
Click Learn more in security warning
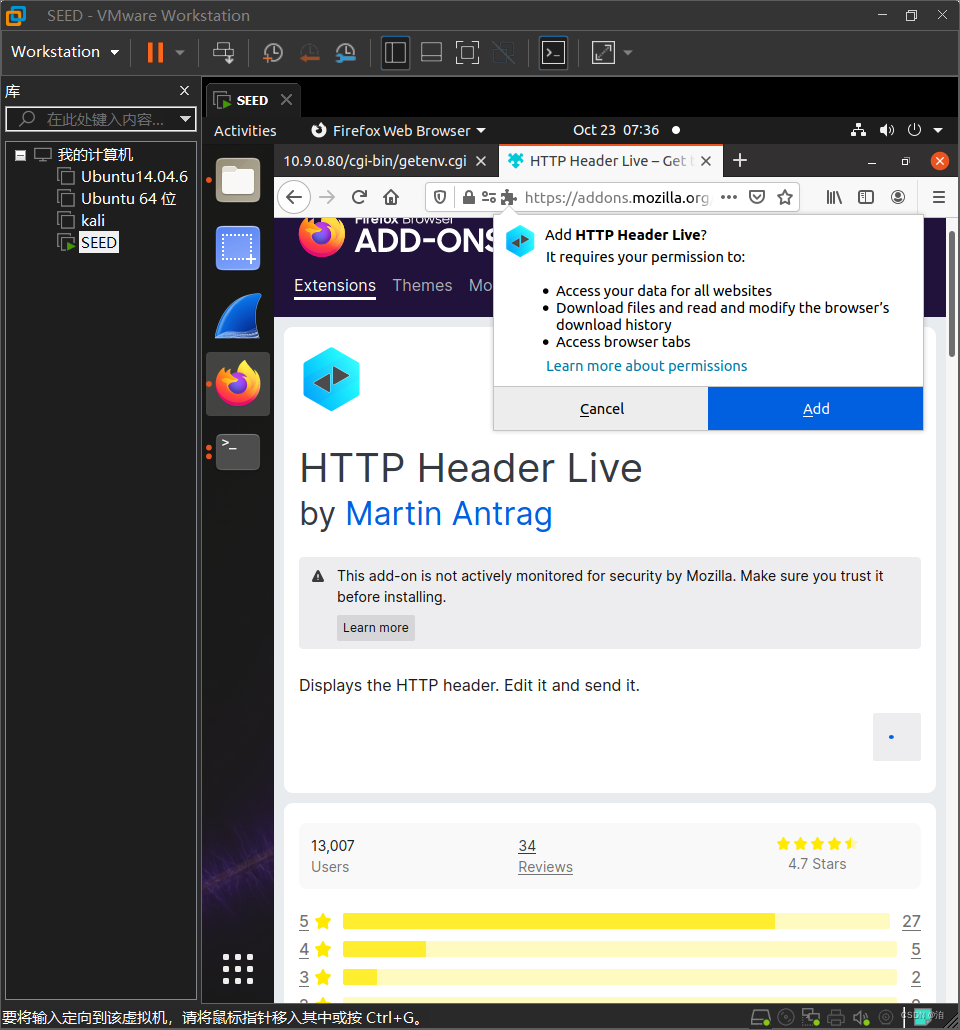pyautogui.click(x=376, y=627)
